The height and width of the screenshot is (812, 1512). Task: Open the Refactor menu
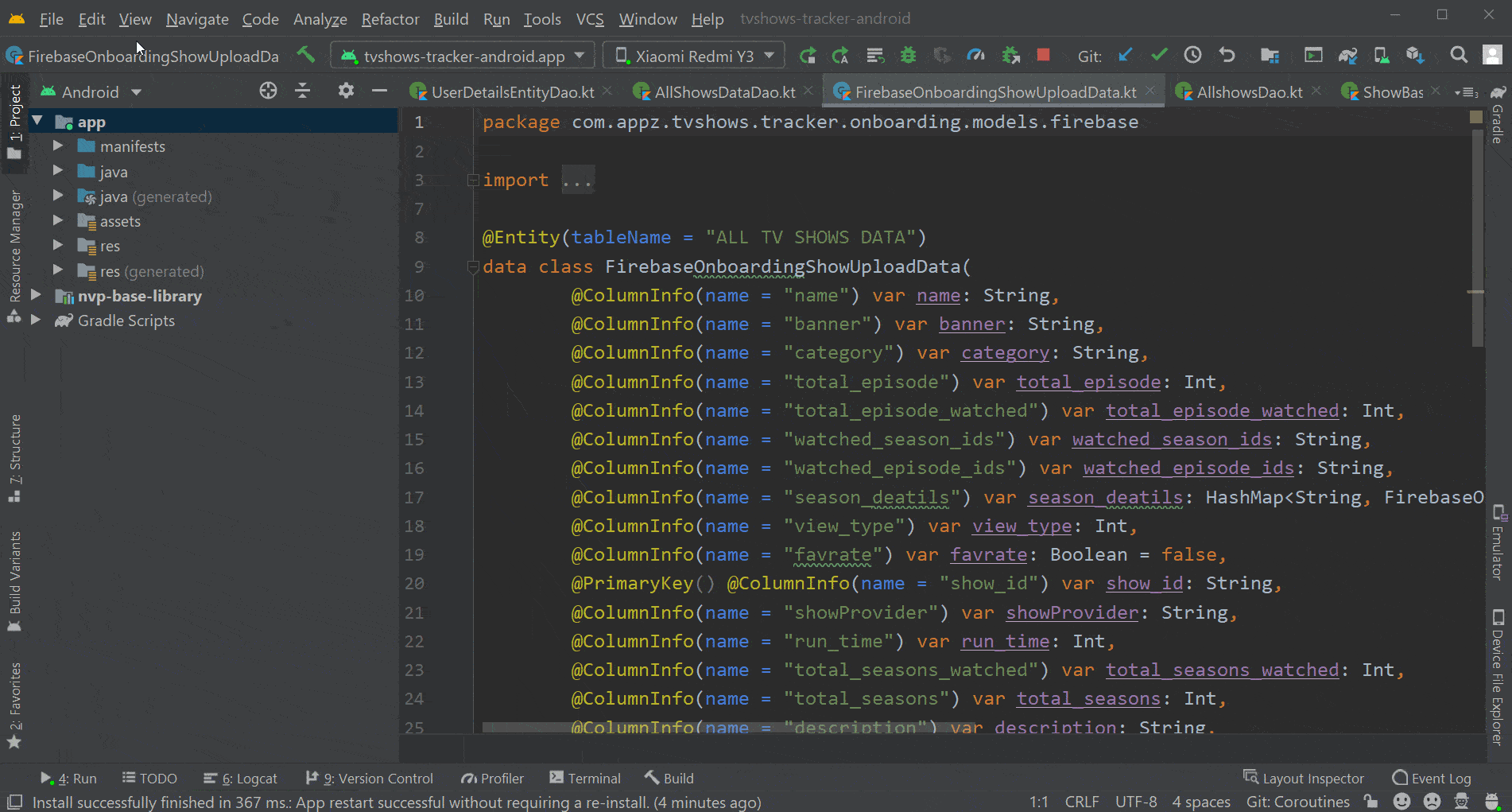(390, 19)
